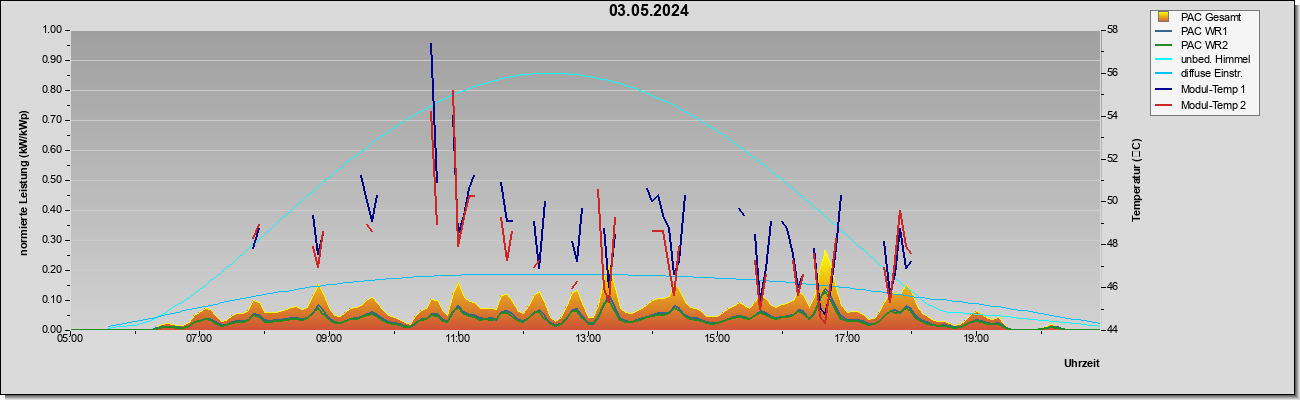Click the 58 temperature axis value
The width and height of the screenshot is (1300, 400).
(1113, 30)
